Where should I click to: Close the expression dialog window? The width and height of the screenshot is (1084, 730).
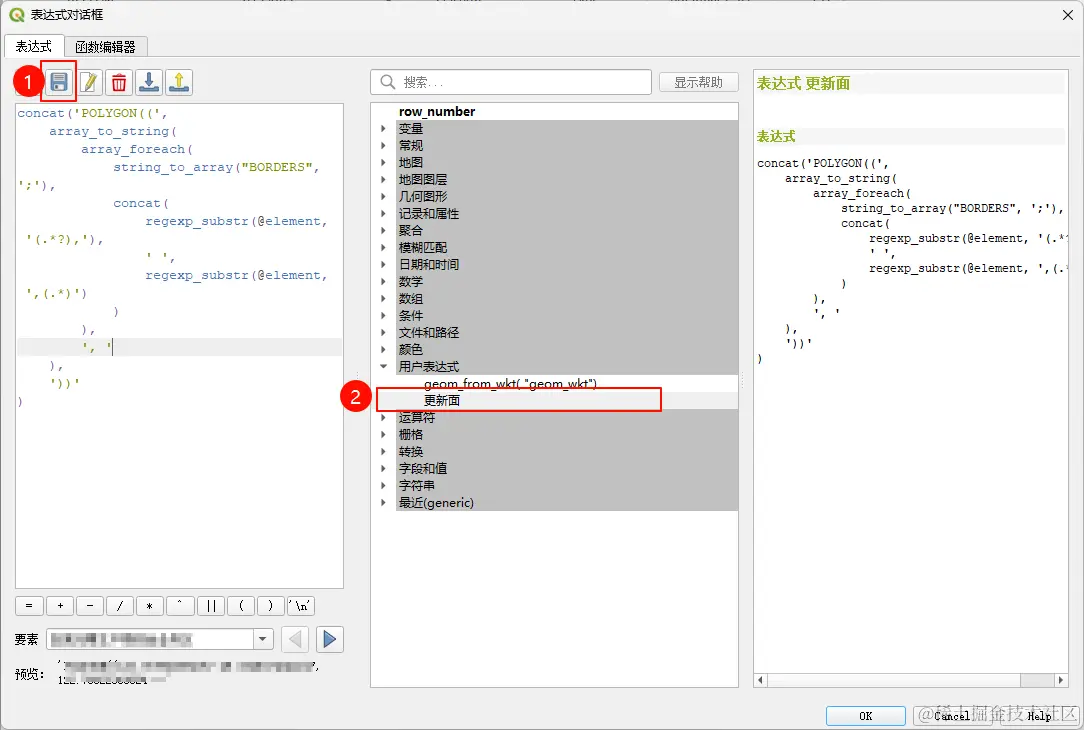point(1068,15)
